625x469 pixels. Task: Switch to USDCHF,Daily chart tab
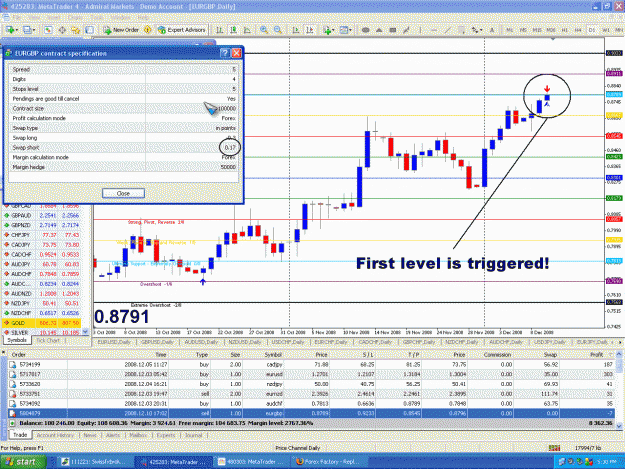click(x=286, y=342)
